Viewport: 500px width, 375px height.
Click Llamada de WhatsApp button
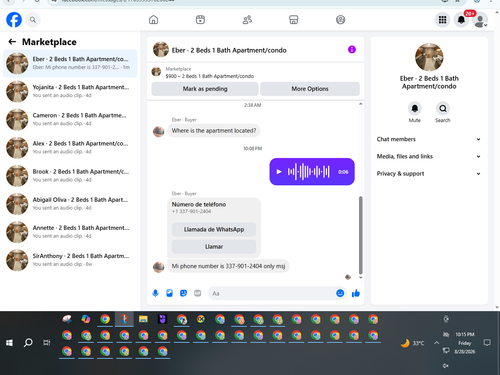coord(214,229)
